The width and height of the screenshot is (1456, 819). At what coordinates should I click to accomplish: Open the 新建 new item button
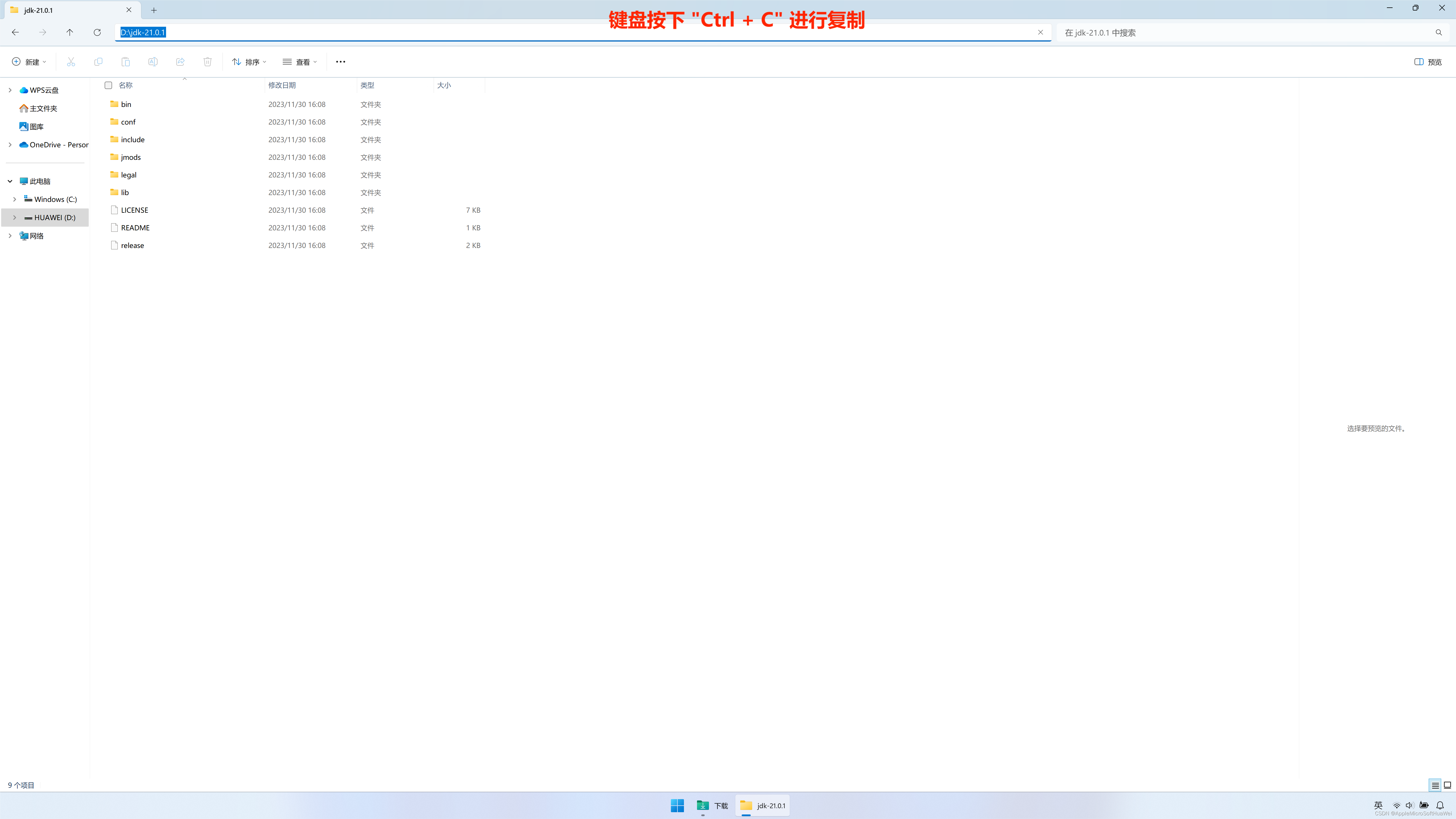coord(29,62)
